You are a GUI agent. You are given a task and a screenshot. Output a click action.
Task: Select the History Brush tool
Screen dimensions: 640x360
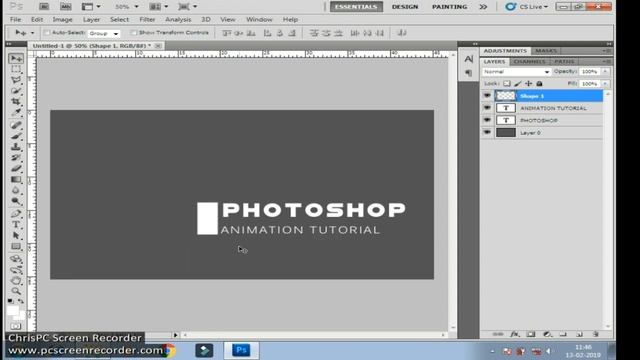coord(16,158)
